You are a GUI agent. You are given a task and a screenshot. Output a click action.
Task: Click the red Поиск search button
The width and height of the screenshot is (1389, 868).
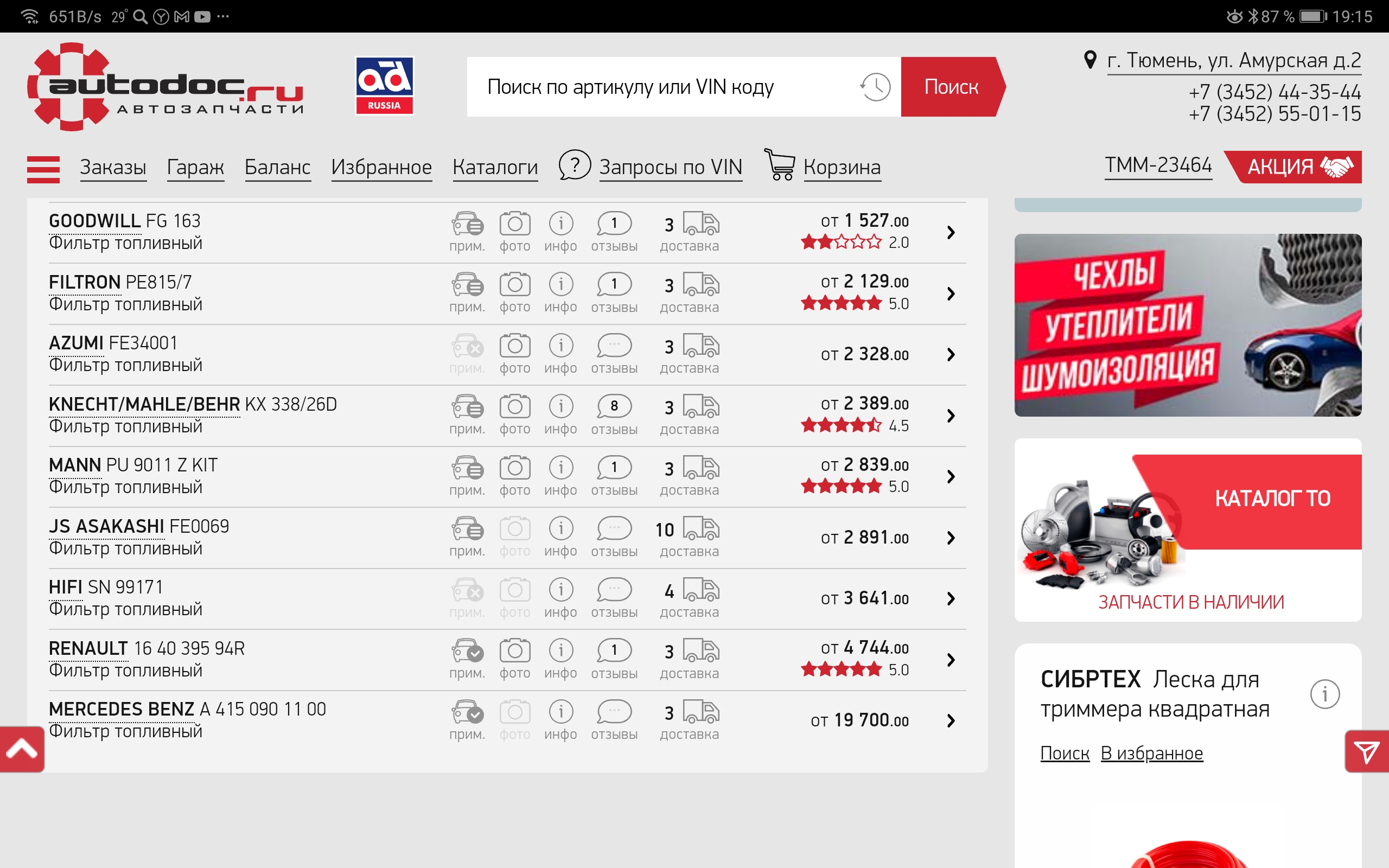(952, 87)
